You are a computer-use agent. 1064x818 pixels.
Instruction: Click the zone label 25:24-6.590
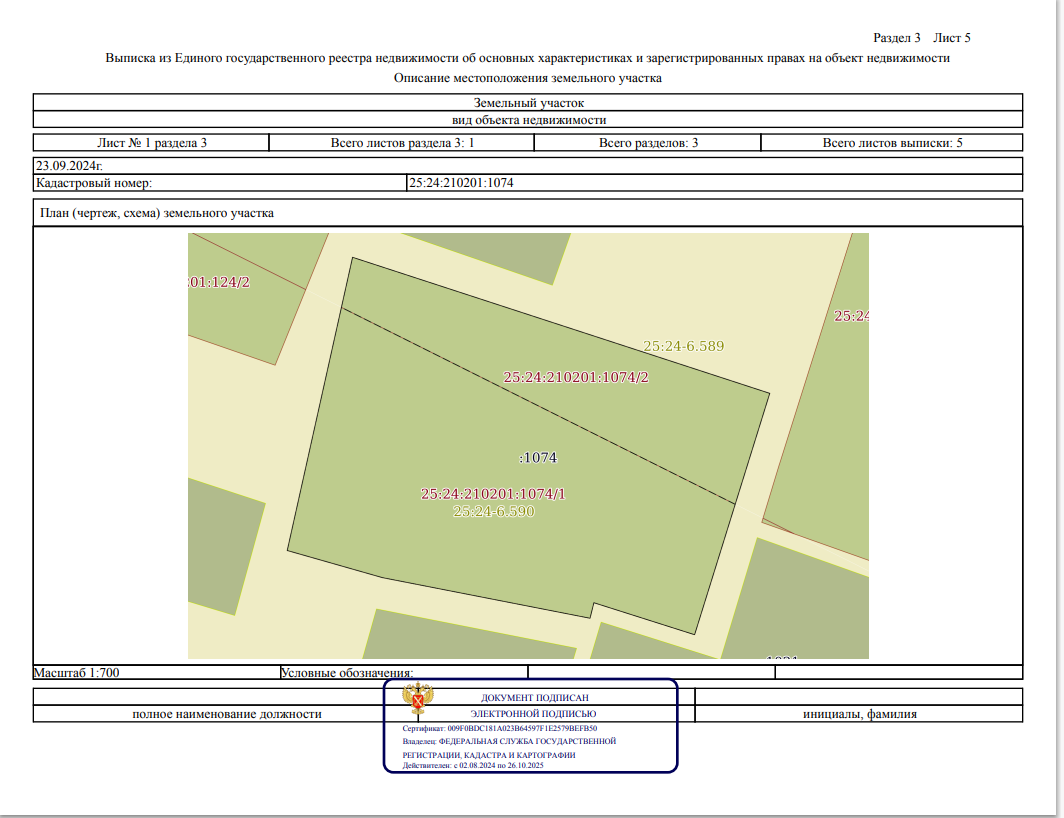coord(494,511)
